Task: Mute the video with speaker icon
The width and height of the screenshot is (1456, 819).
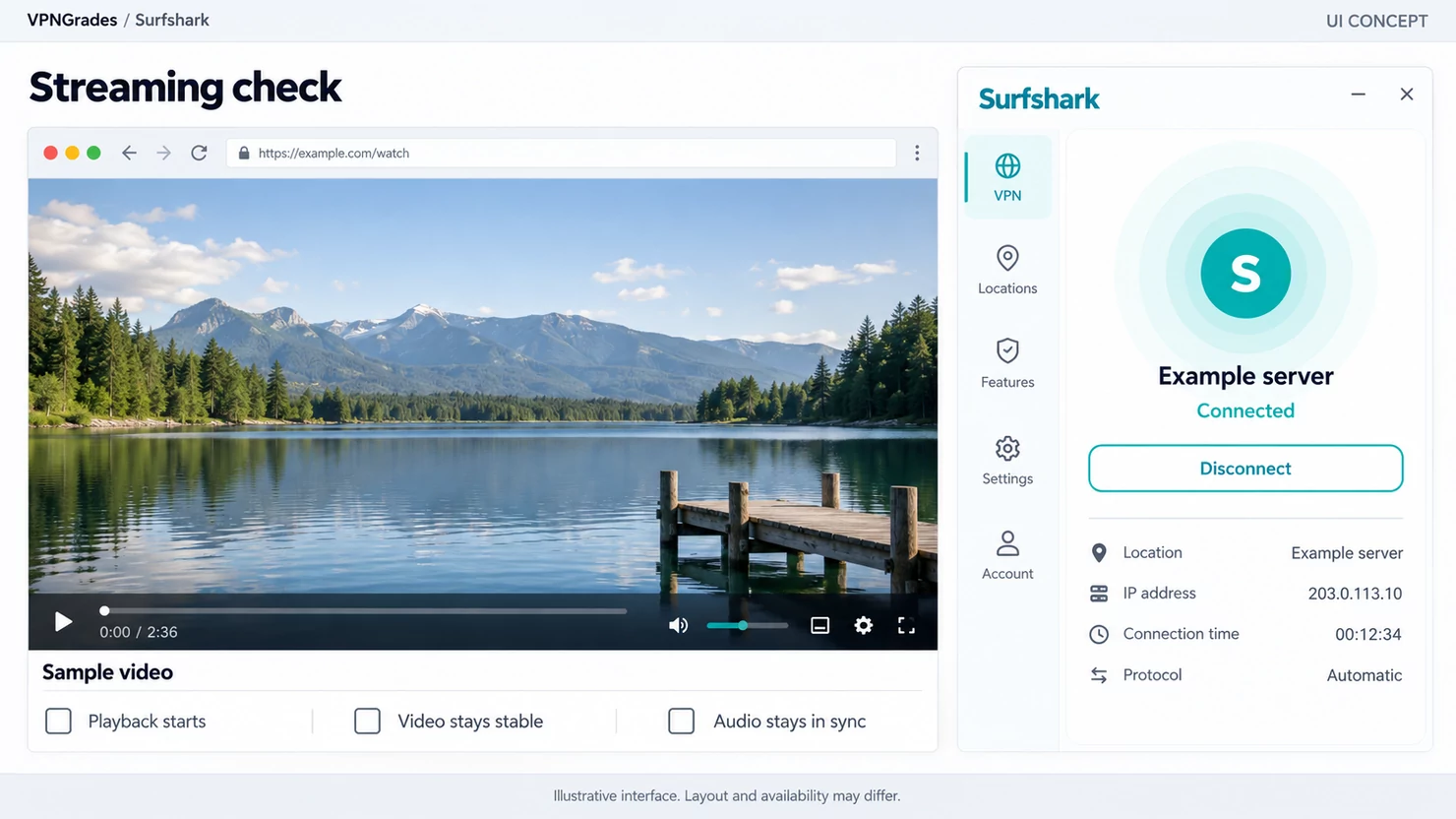Action: (678, 625)
